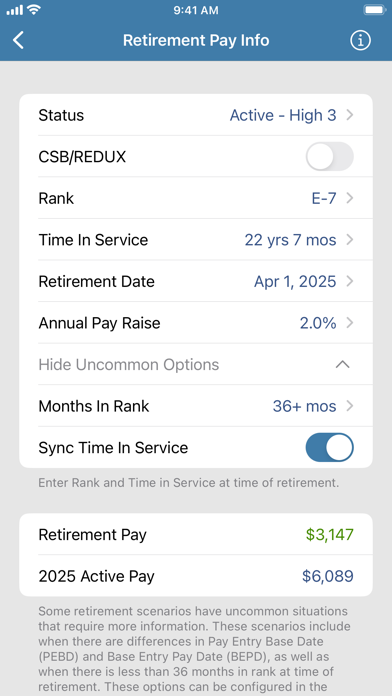Tap the chevron next to E-7
The width and height of the screenshot is (392, 696).
(349, 198)
